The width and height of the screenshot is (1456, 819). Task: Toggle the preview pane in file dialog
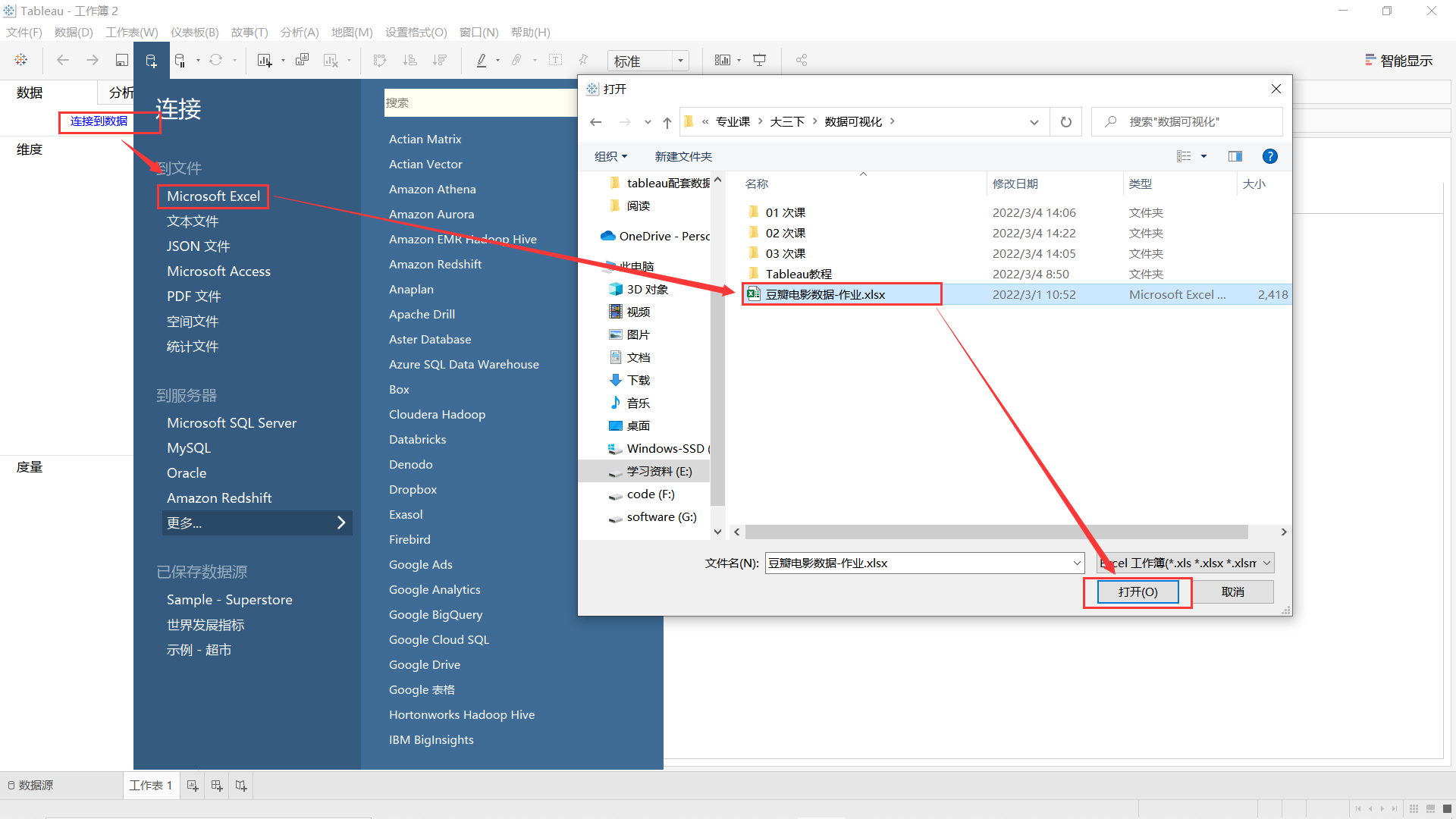pyautogui.click(x=1235, y=156)
